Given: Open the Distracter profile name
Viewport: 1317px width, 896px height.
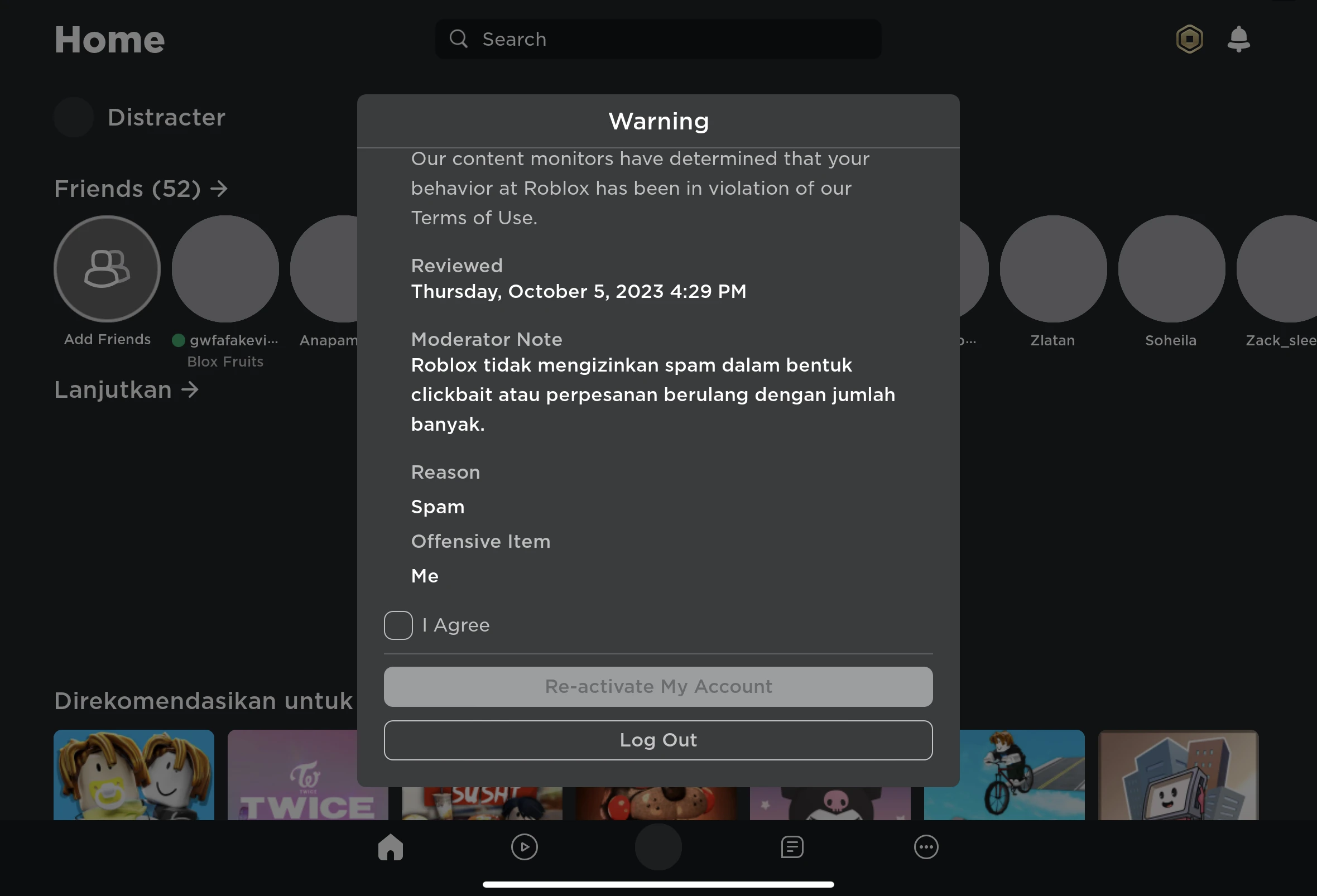Looking at the screenshot, I should click(166, 117).
